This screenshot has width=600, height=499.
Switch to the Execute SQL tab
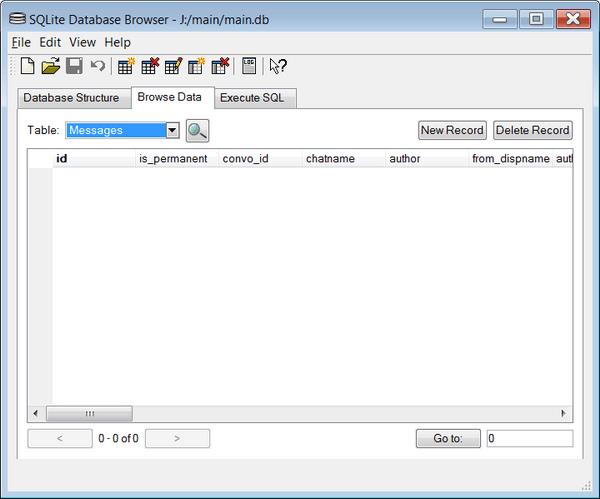click(252, 98)
